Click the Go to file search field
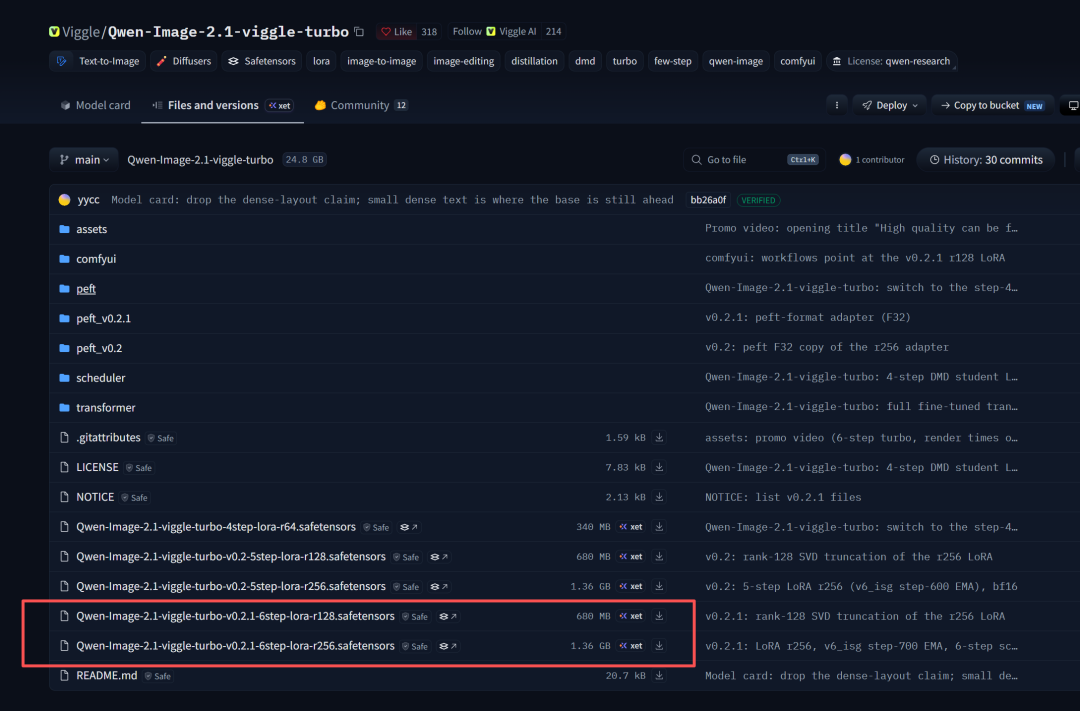Image resolution: width=1080 pixels, height=711 pixels. (x=754, y=160)
